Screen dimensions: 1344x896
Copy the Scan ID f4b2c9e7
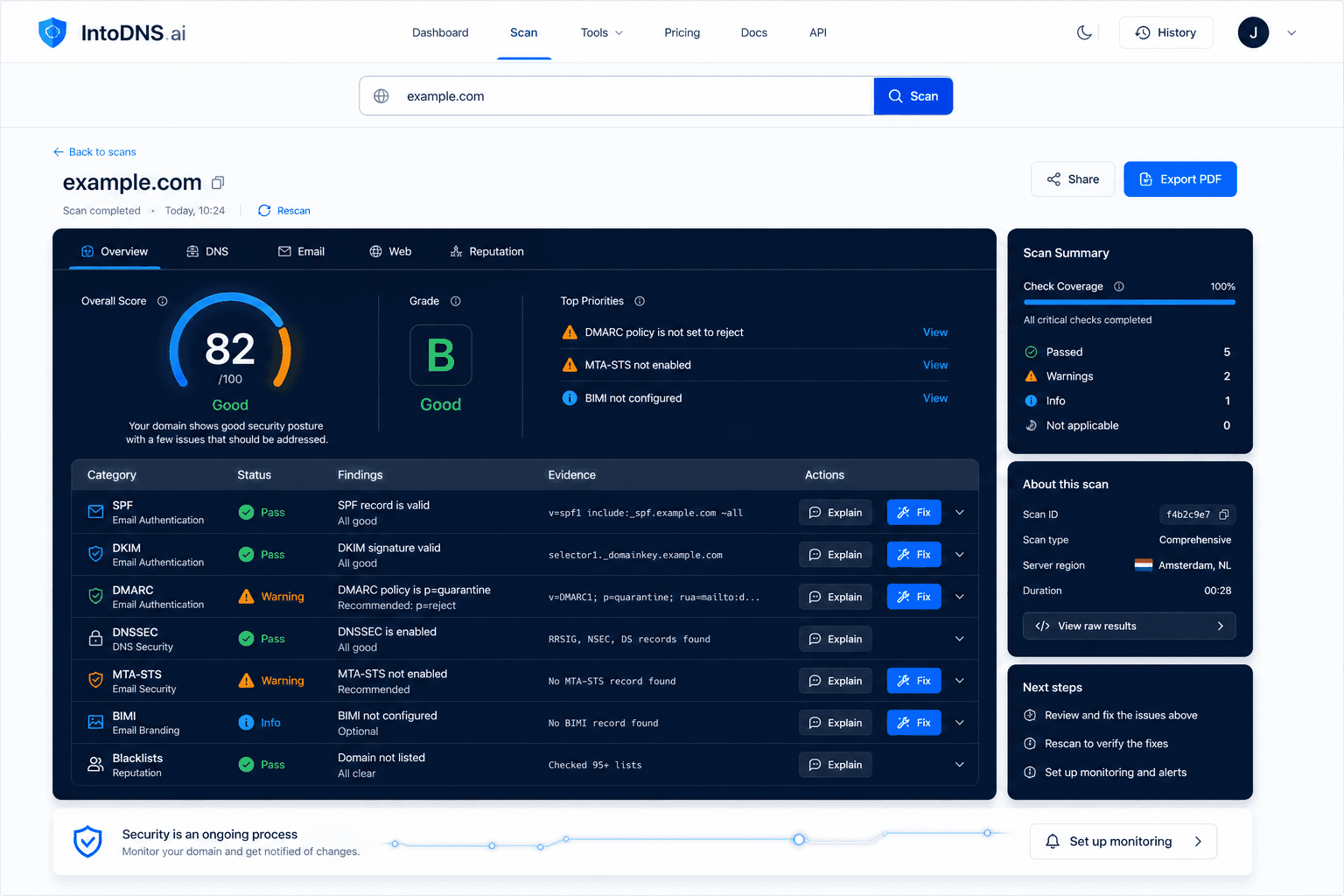pyautogui.click(x=1224, y=514)
